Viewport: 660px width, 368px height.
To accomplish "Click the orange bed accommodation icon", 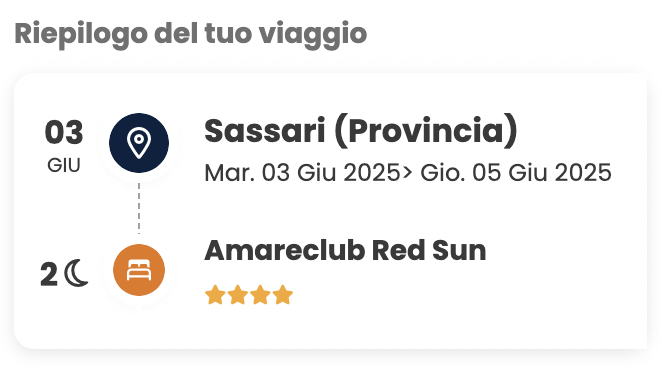I will (139, 270).
